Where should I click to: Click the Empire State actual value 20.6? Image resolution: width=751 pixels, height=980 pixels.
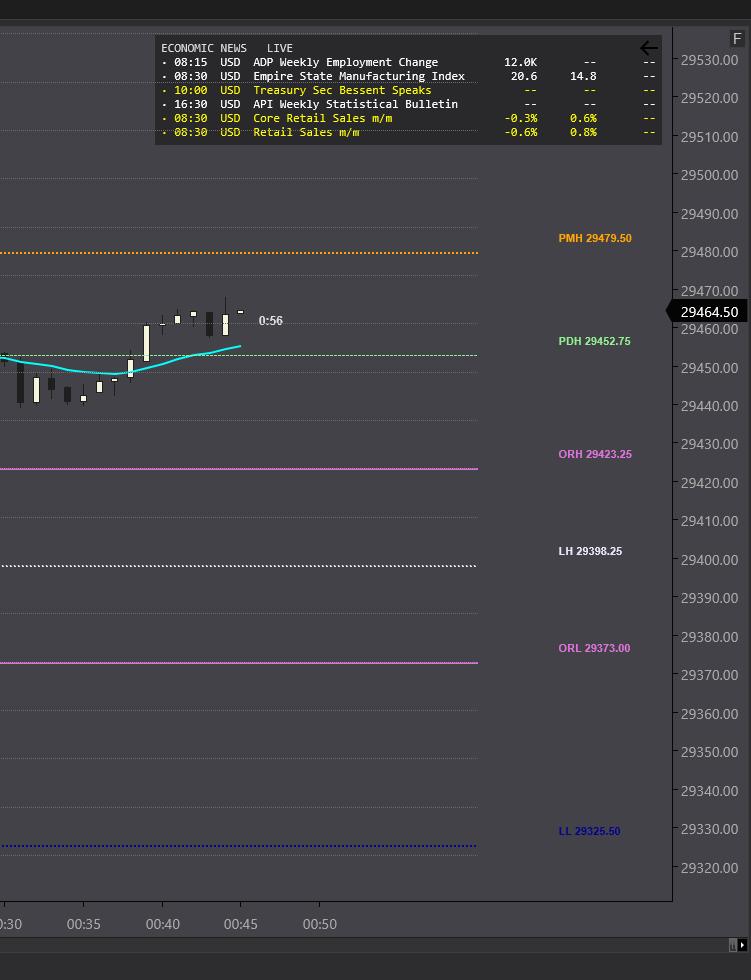[x=524, y=76]
